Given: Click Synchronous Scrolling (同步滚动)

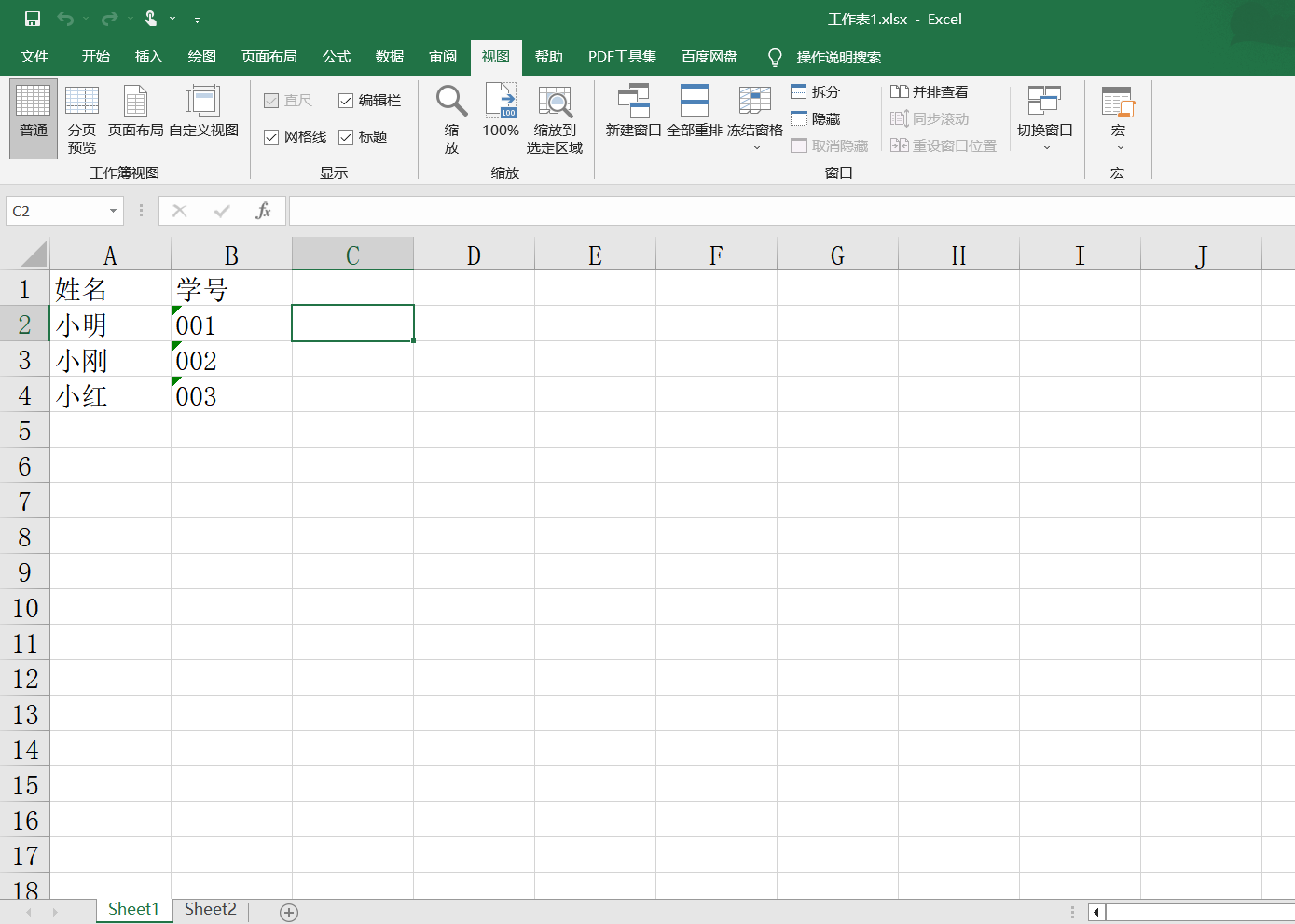Looking at the screenshot, I should point(930,118).
